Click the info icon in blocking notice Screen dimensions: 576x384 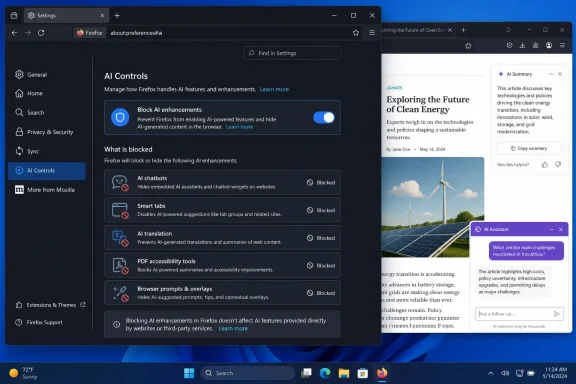click(x=116, y=324)
